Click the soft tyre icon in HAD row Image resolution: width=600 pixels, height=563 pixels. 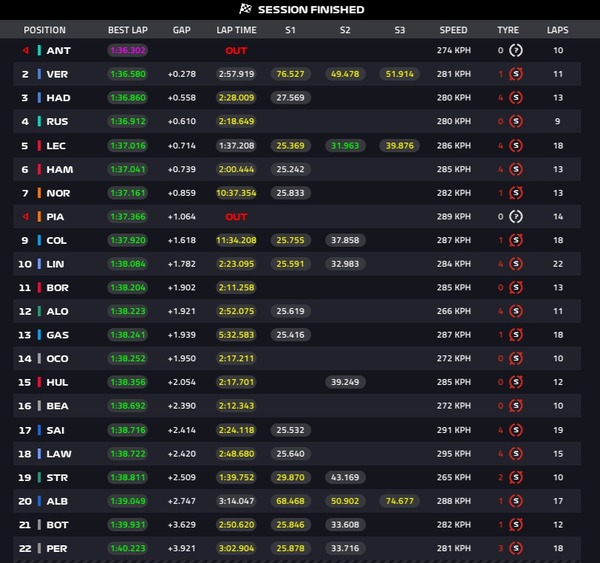515,98
